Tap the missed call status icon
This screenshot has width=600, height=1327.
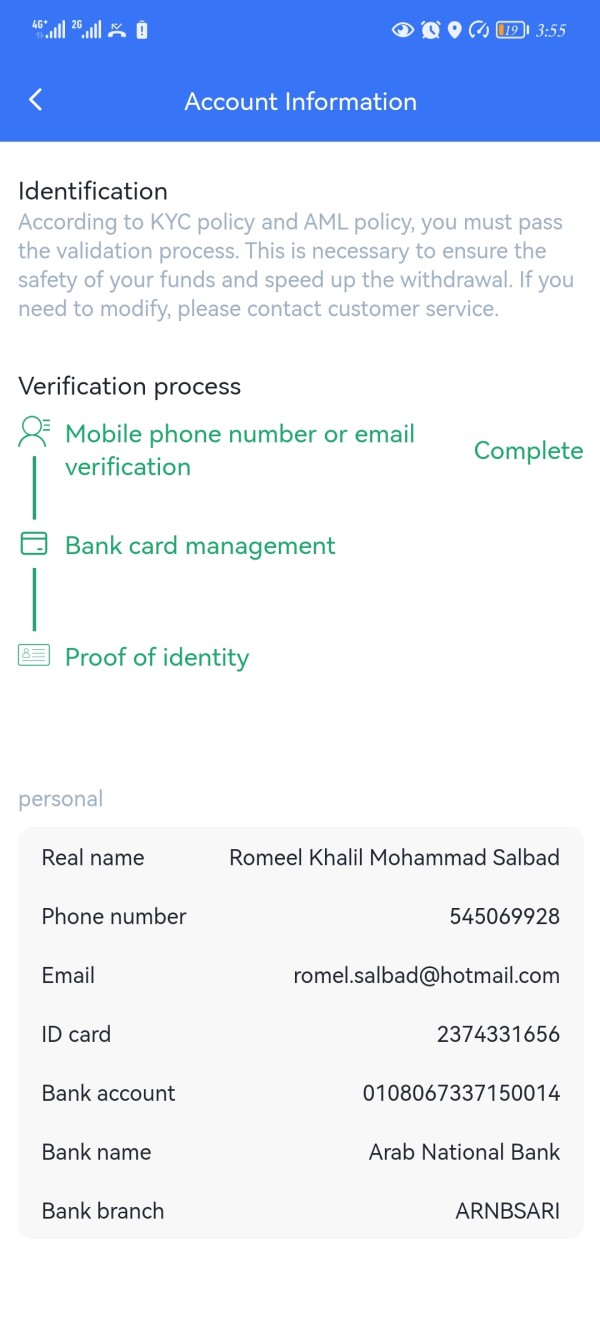tap(117, 30)
